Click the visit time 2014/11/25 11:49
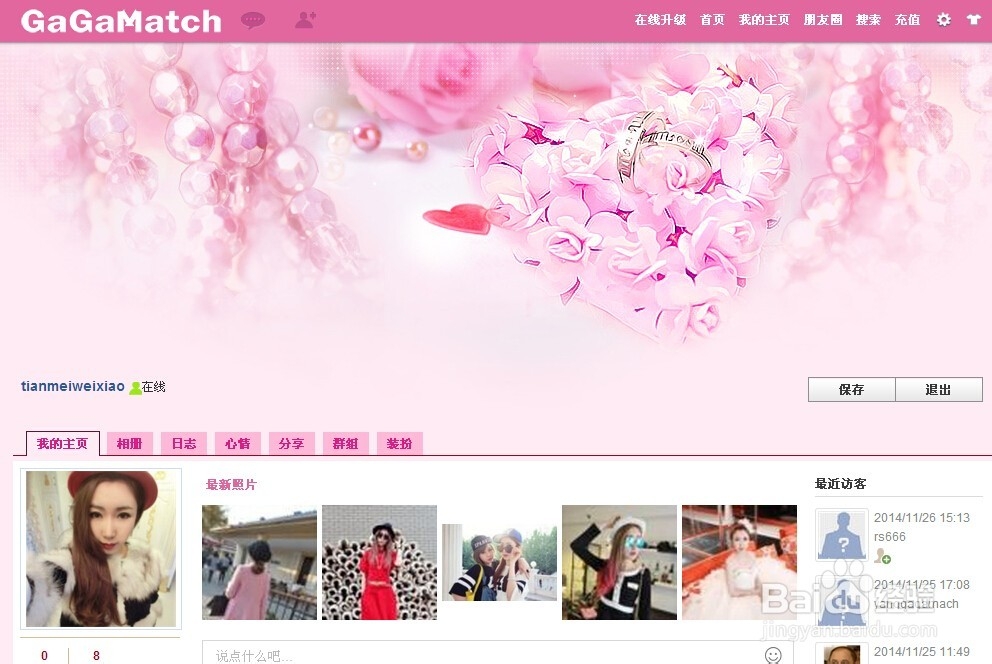 (922, 651)
